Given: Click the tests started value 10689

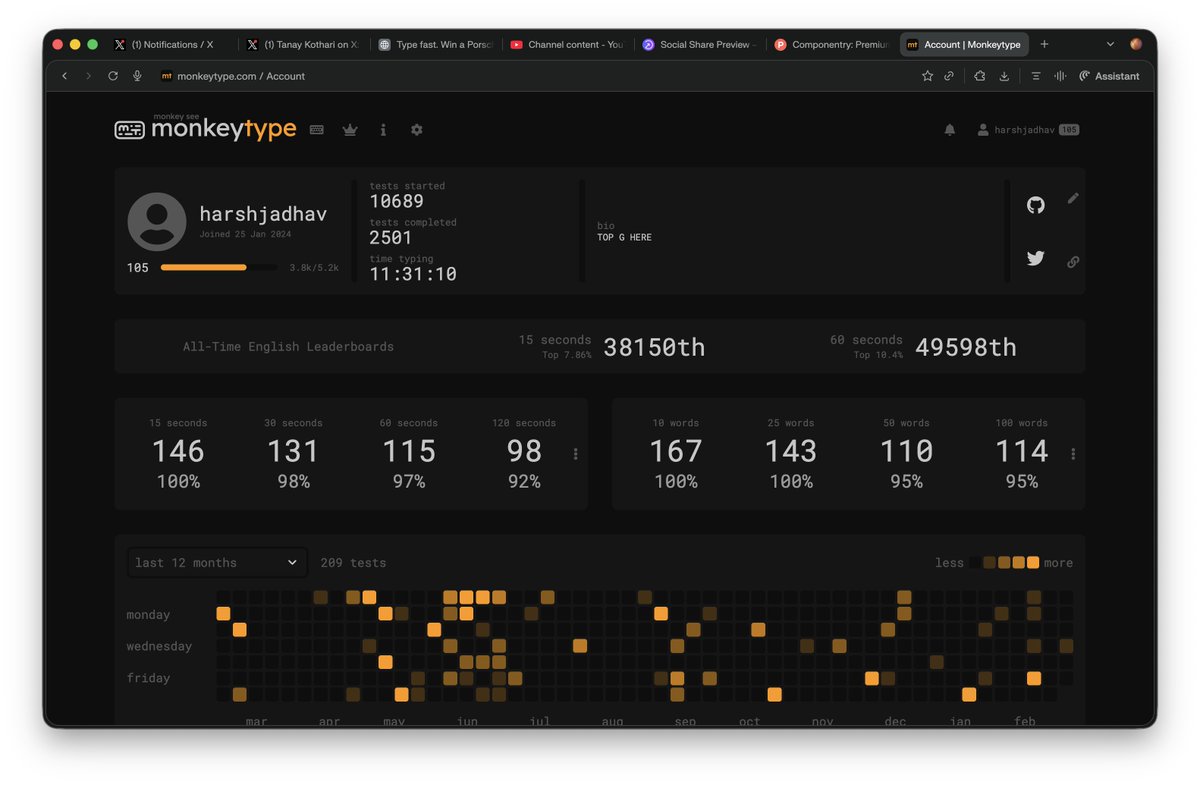Looking at the screenshot, I should point(397,201).
